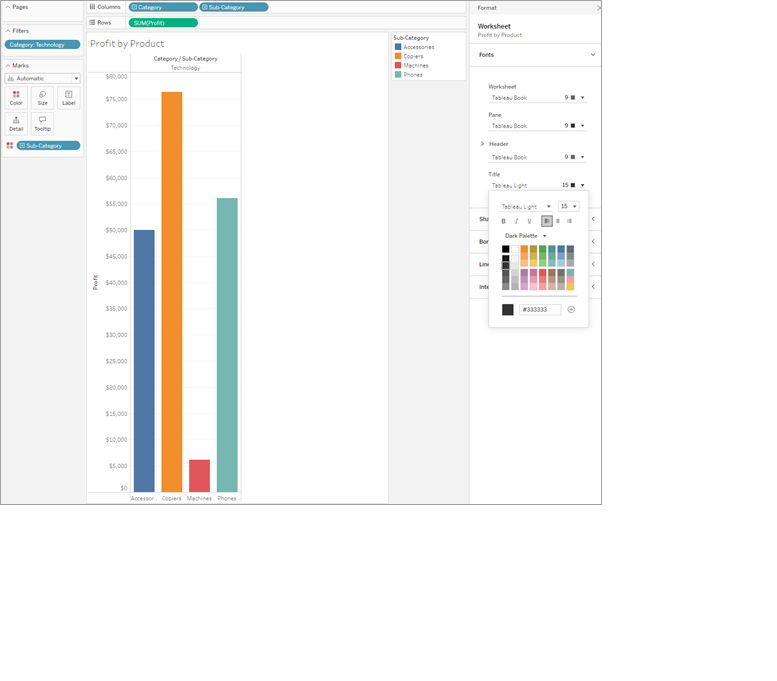The width and height of the screenshot is (777, 681).
Task: Select center text alignment icon
Action: (x=558, y=221)
